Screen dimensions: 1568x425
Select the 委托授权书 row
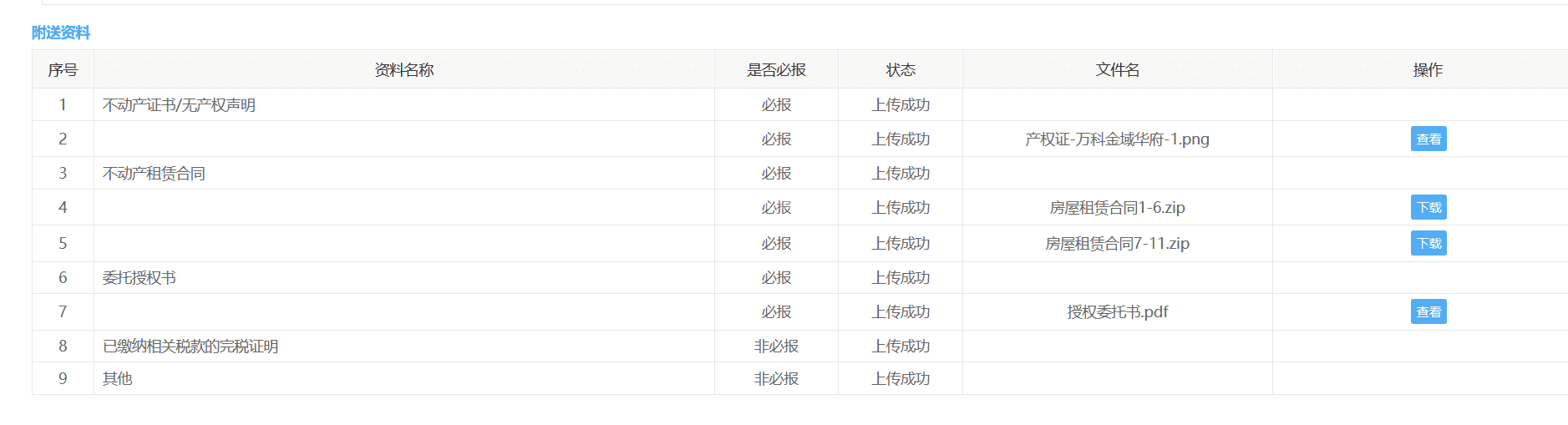pyautogui.click(x=139, y=277)
